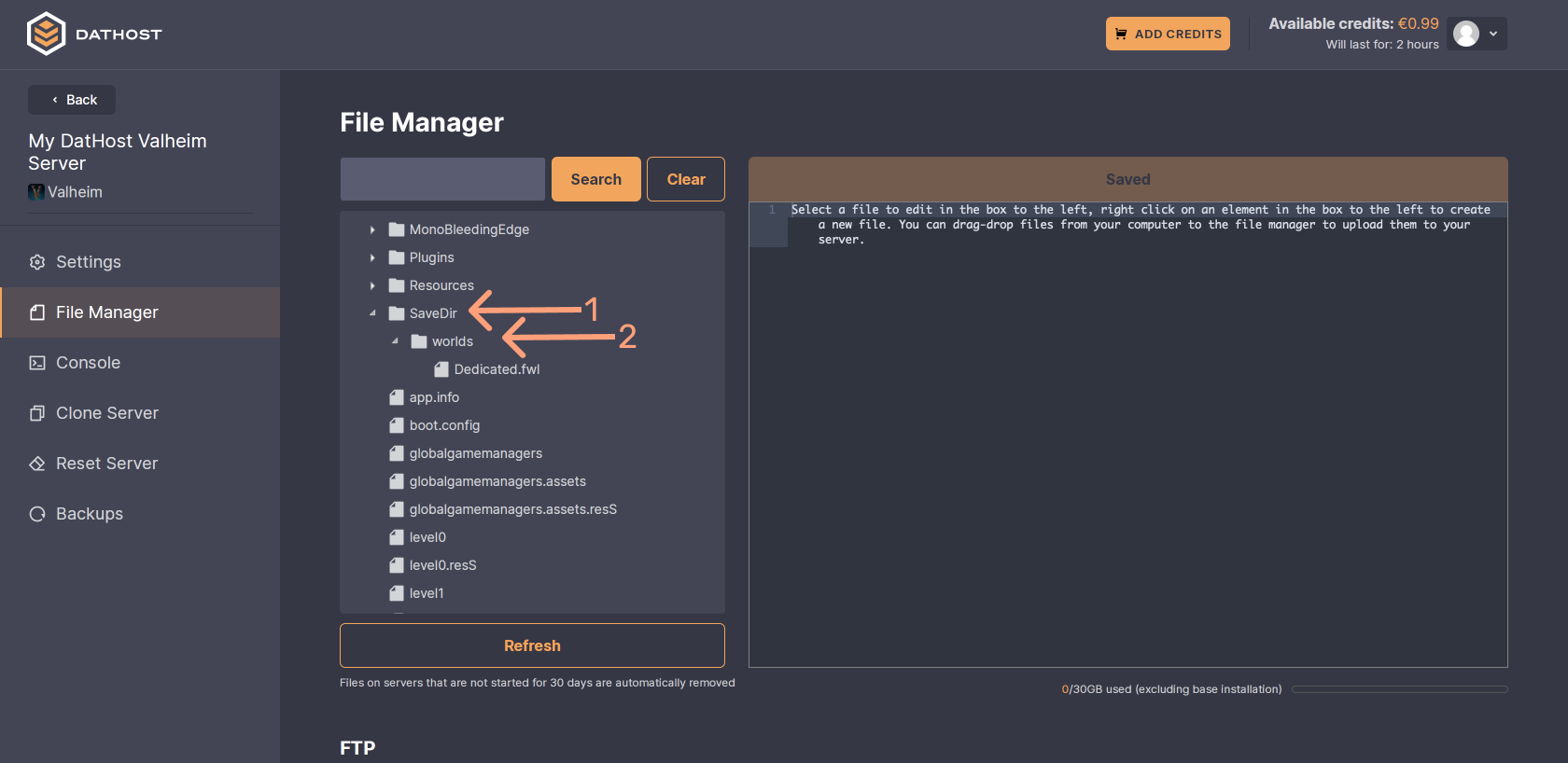Click the Clone Server copy icon
1568x763 pixels.
click(x=37, y=413)
